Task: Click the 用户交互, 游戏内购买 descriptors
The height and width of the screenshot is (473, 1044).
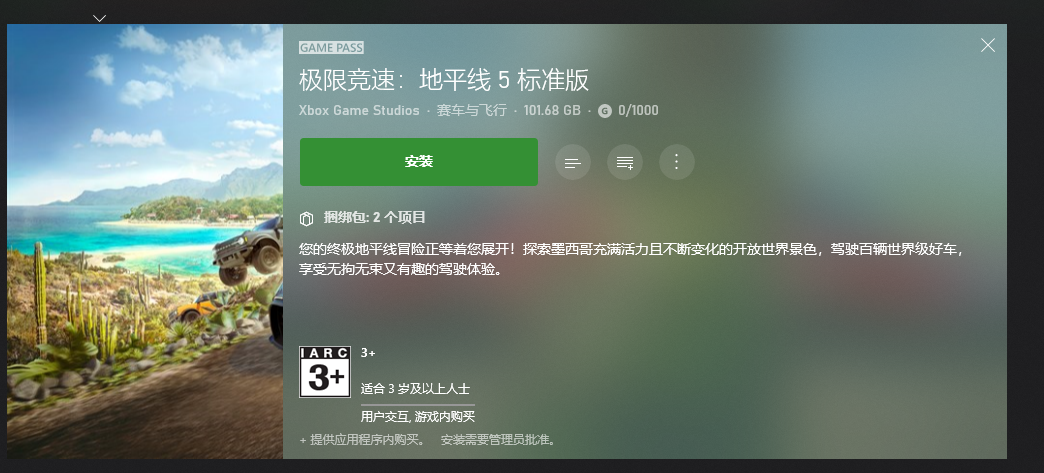Action: click(x=417, y=417)
